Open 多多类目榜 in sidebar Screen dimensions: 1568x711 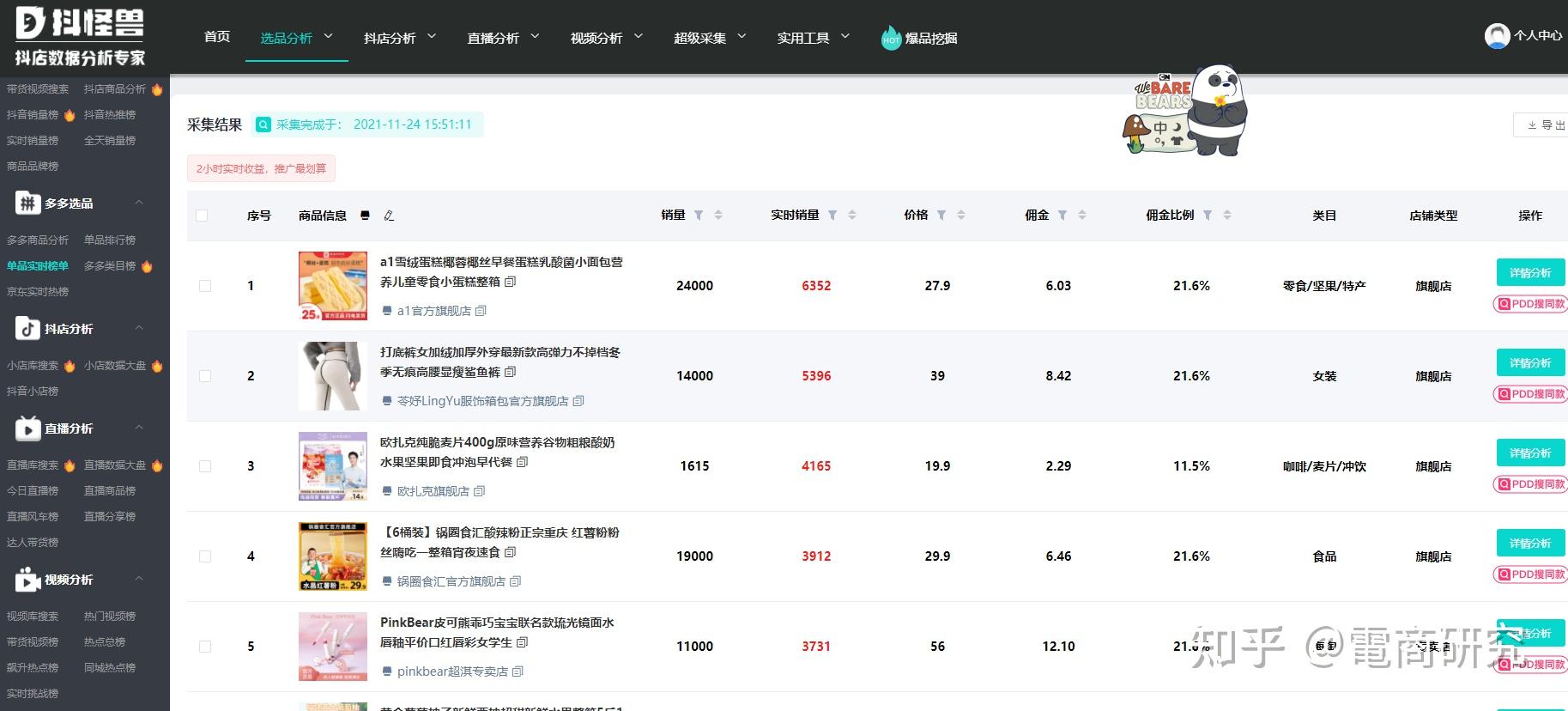110,266
